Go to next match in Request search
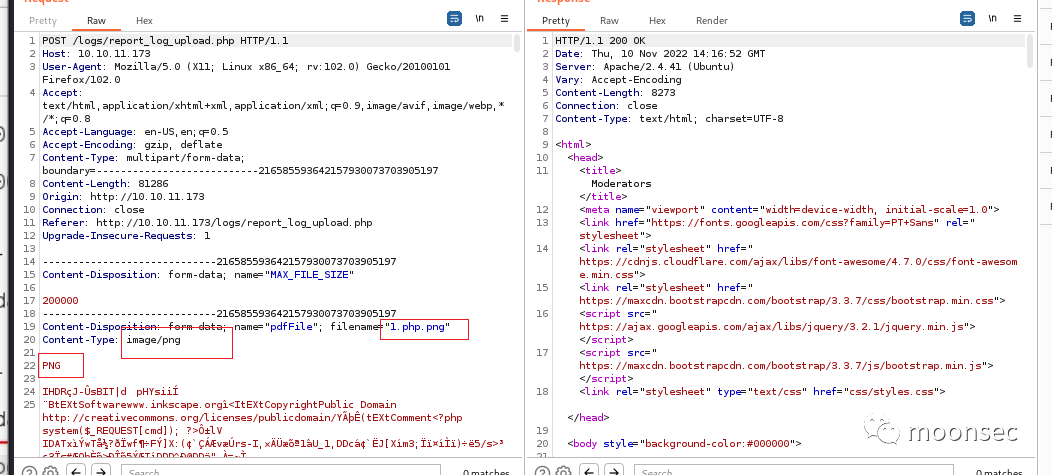Viewport: 1052px width, 475px height. (x=100, y=472)
